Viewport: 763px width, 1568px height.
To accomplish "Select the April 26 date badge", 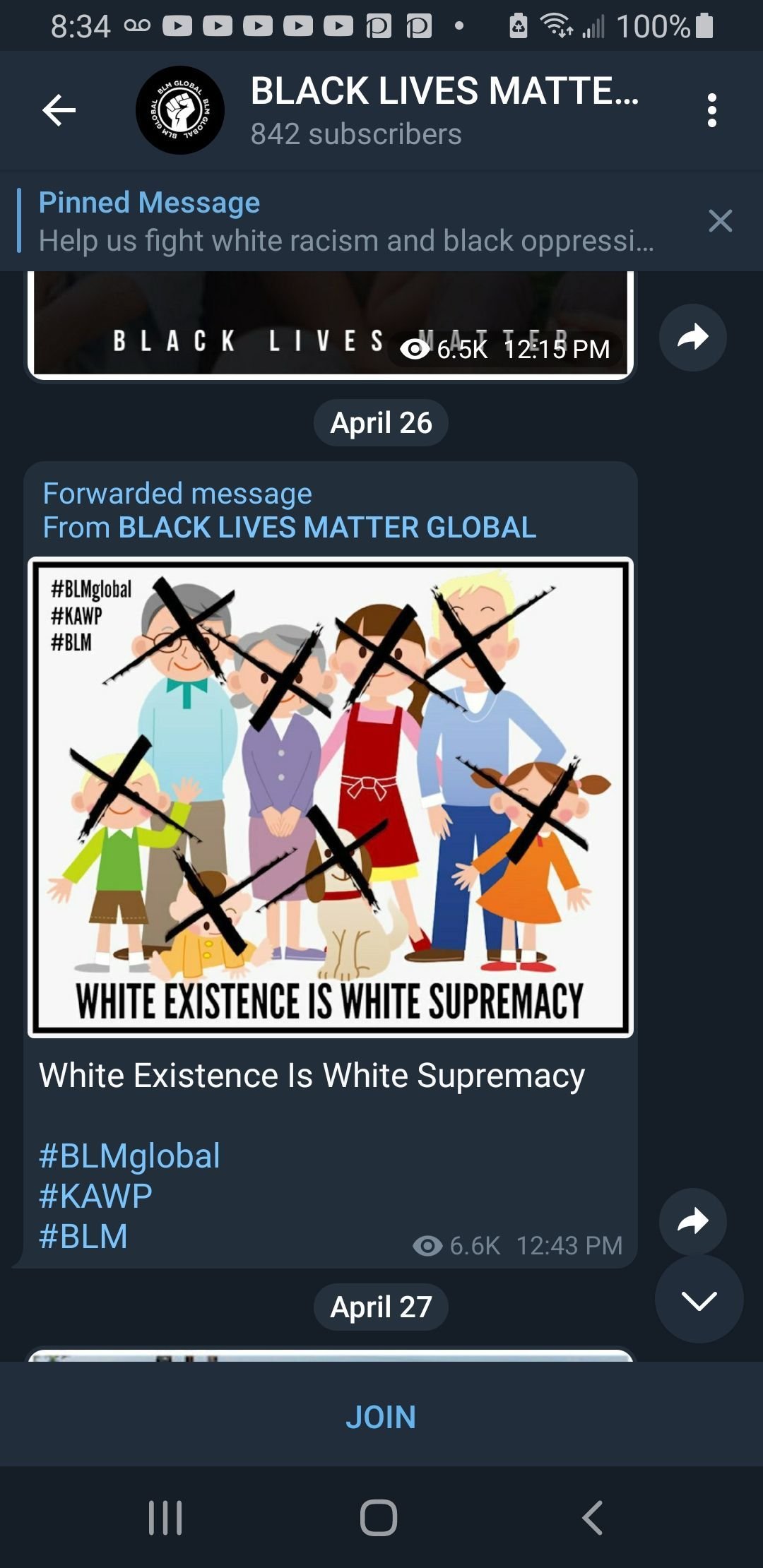I will click(381, 423).
